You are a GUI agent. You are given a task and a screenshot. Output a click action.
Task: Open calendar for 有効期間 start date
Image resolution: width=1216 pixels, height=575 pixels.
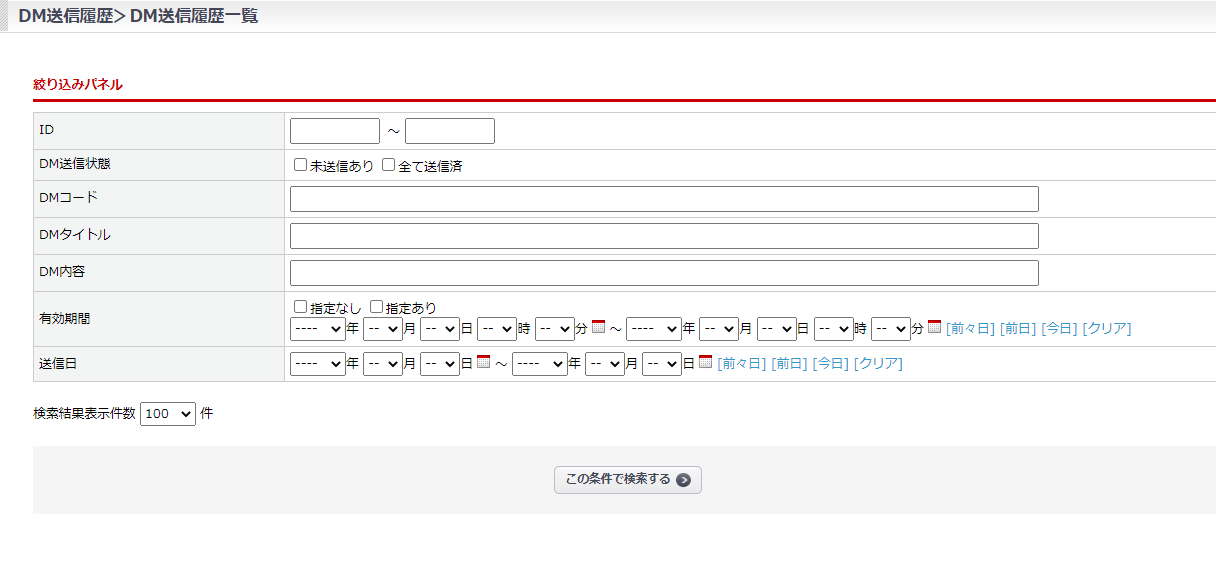pos(599,327)
